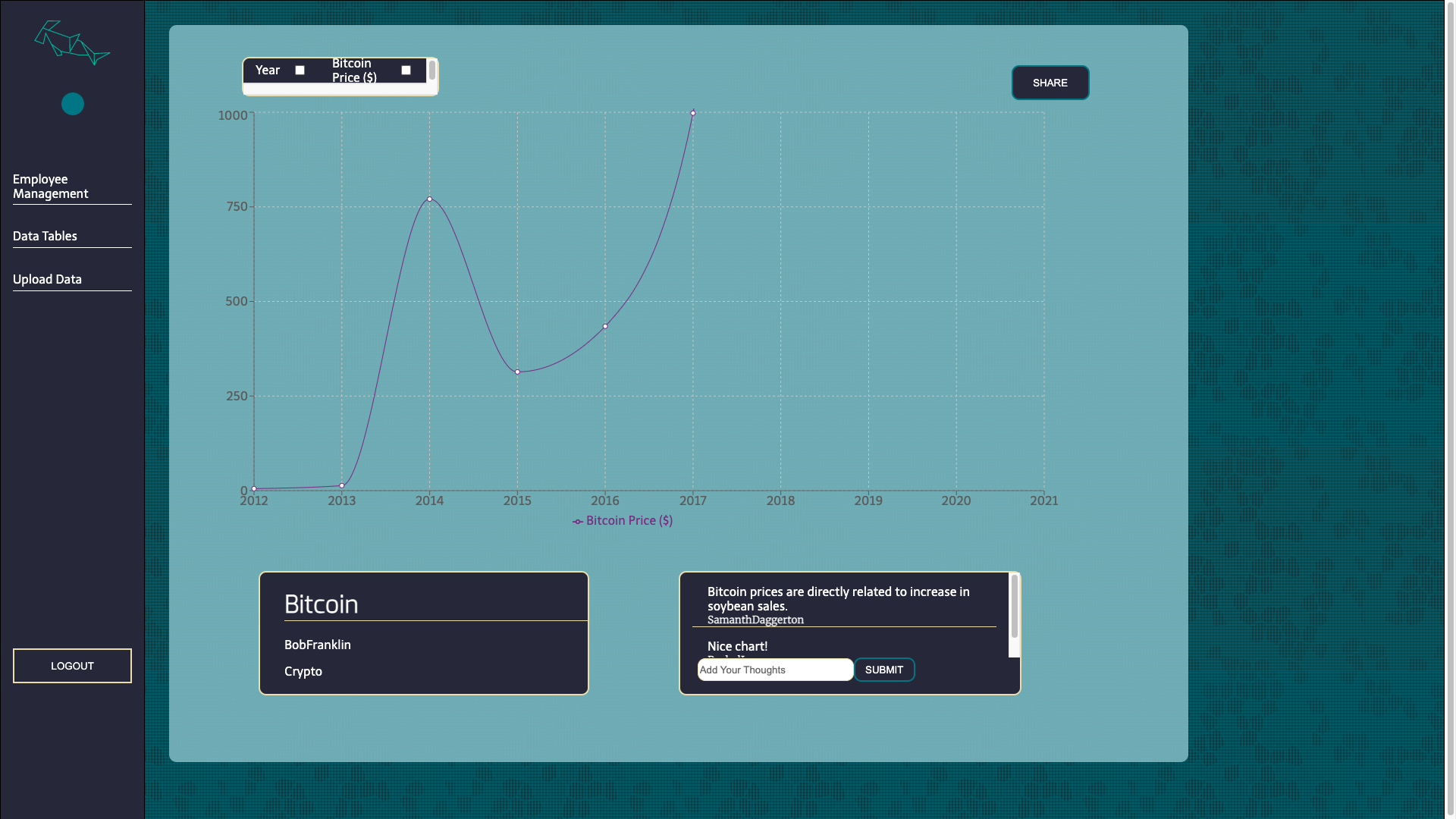Click the circular avatar icon below the logo
Screen dimensions: 1456x819
pyautogui.click(x=72, y=104)
